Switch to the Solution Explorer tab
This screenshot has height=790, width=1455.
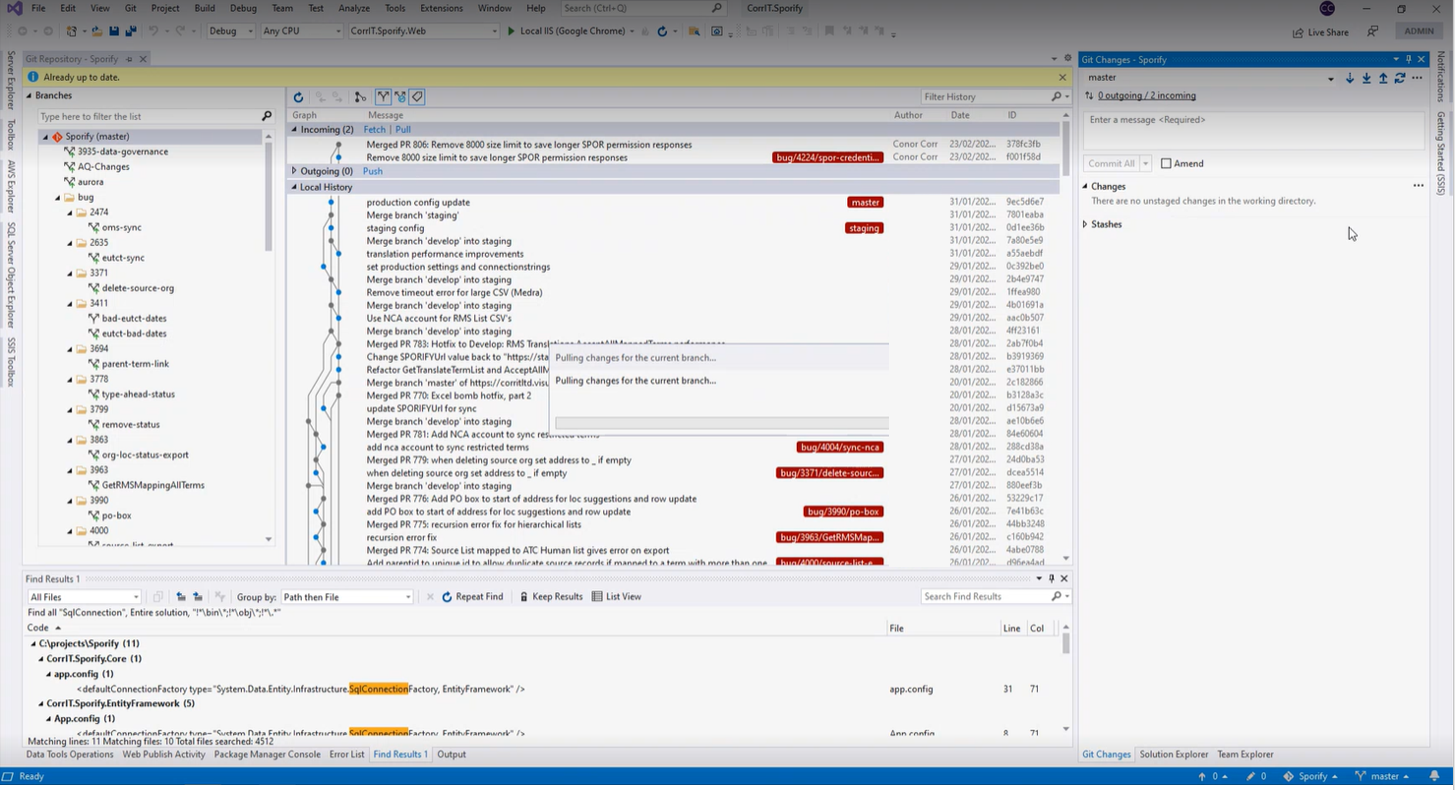point(1173,755)
